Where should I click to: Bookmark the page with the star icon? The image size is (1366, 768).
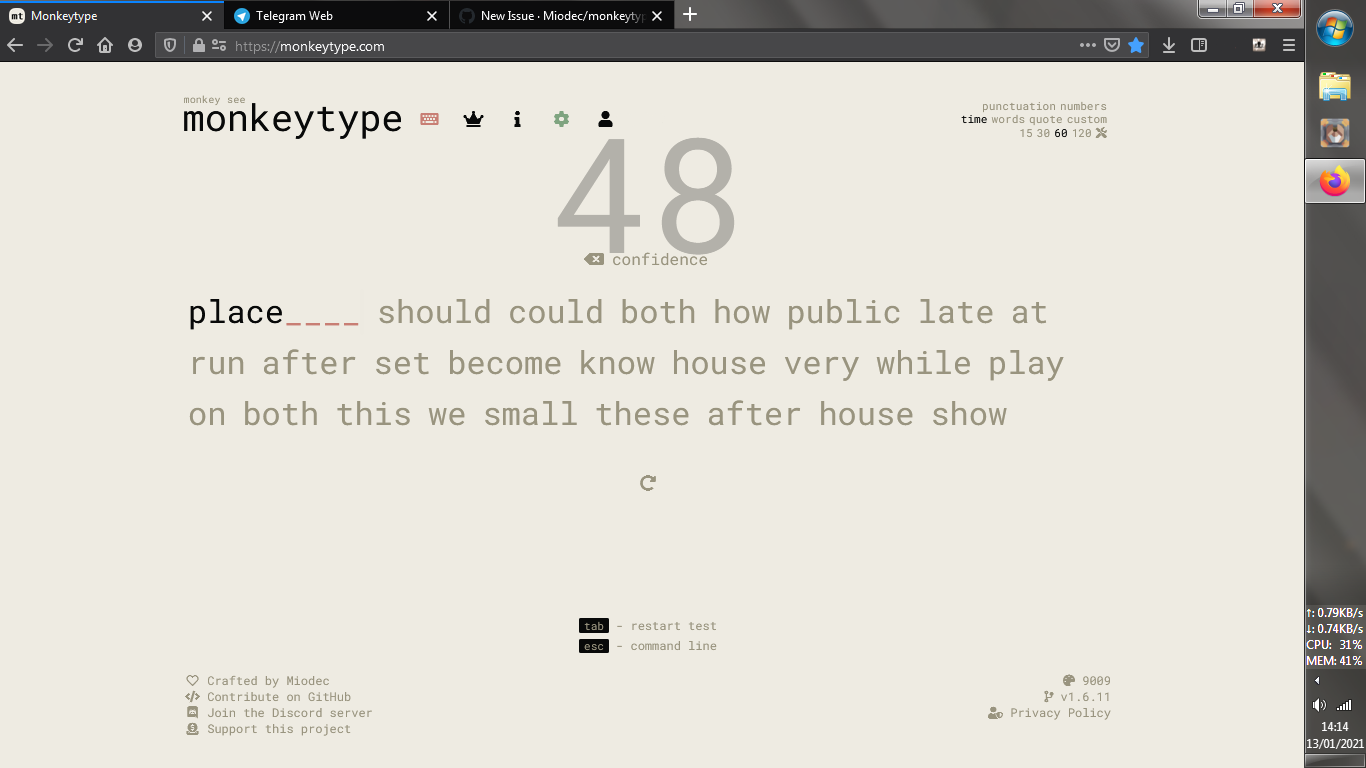tap(1135, 45)
